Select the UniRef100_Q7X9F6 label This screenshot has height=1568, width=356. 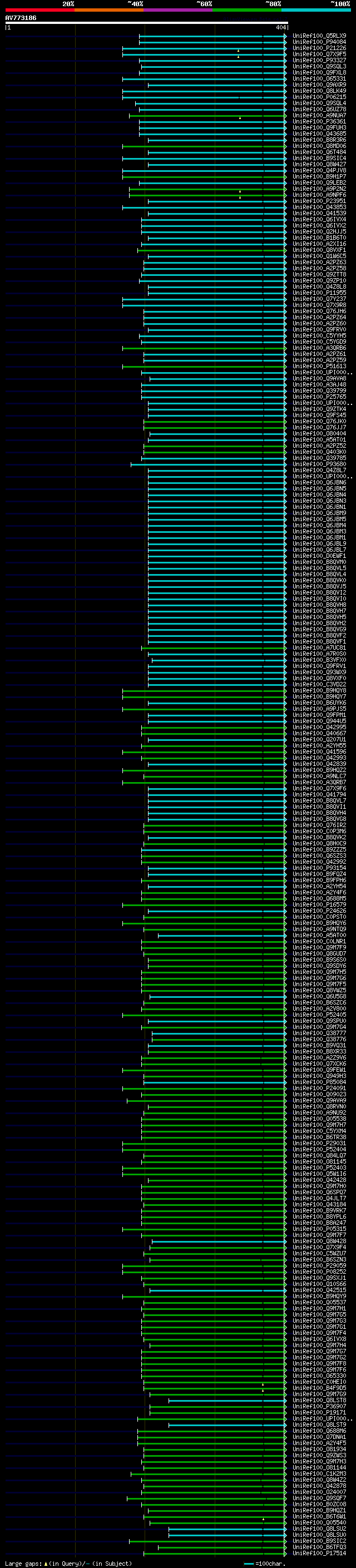[319, 788]
